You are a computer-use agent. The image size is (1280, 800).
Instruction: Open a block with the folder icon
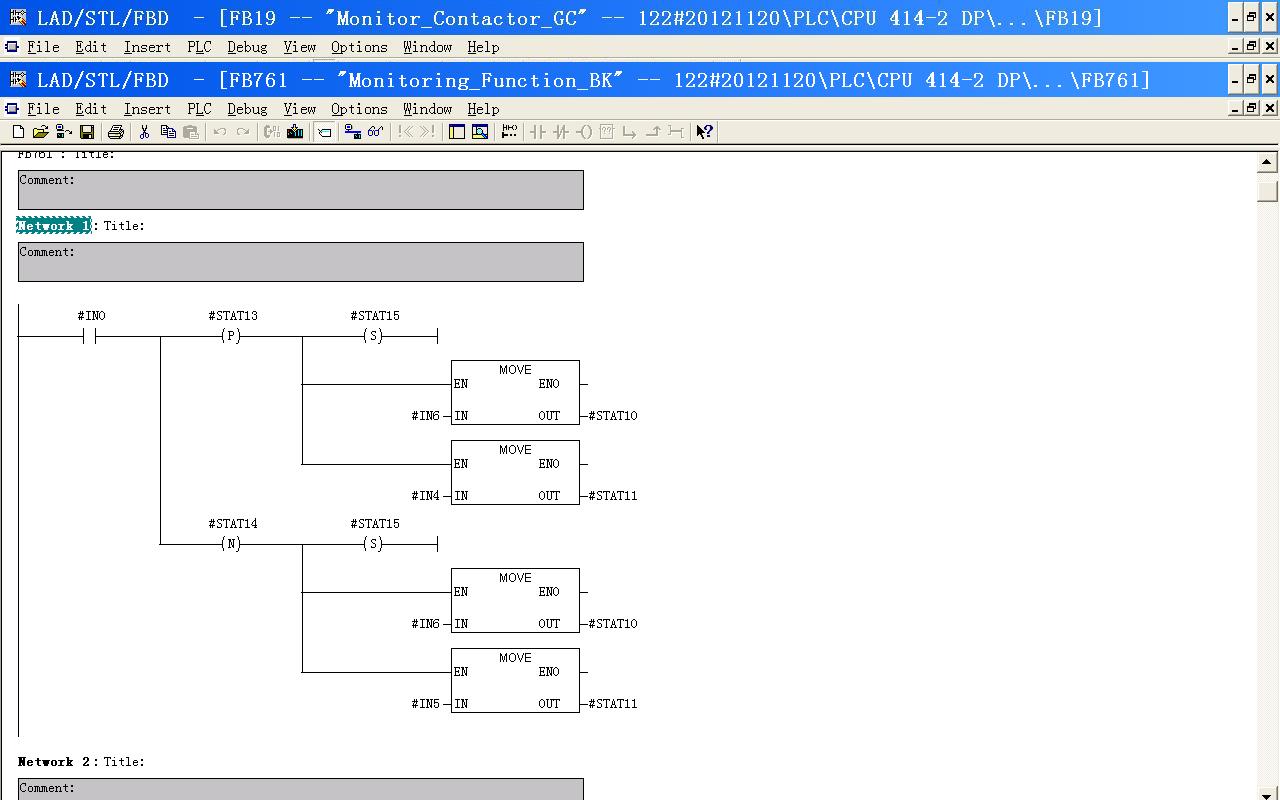pyautogui.click(x=40, y=132)
